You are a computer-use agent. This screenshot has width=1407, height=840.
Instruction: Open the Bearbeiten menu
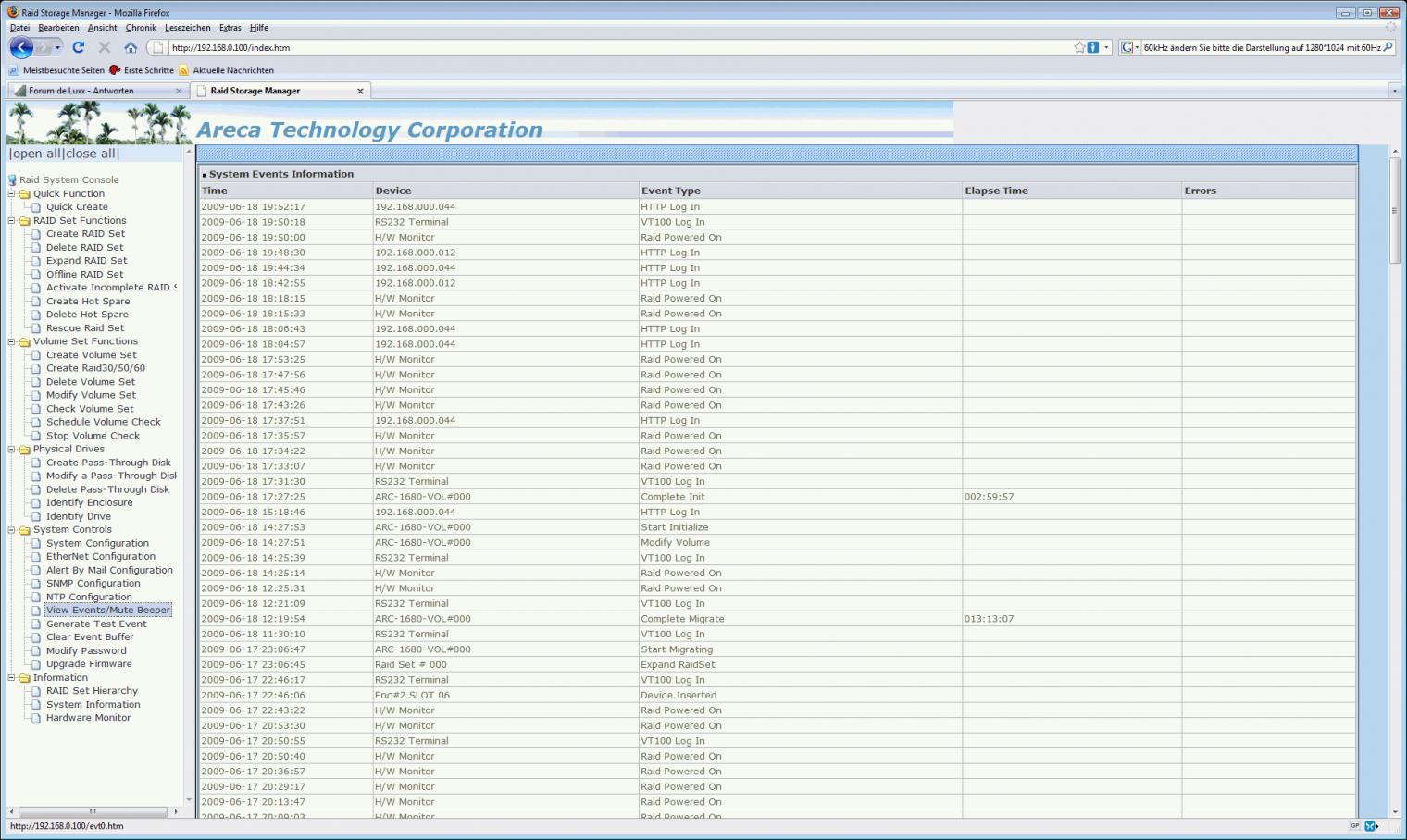pos(58,28)
